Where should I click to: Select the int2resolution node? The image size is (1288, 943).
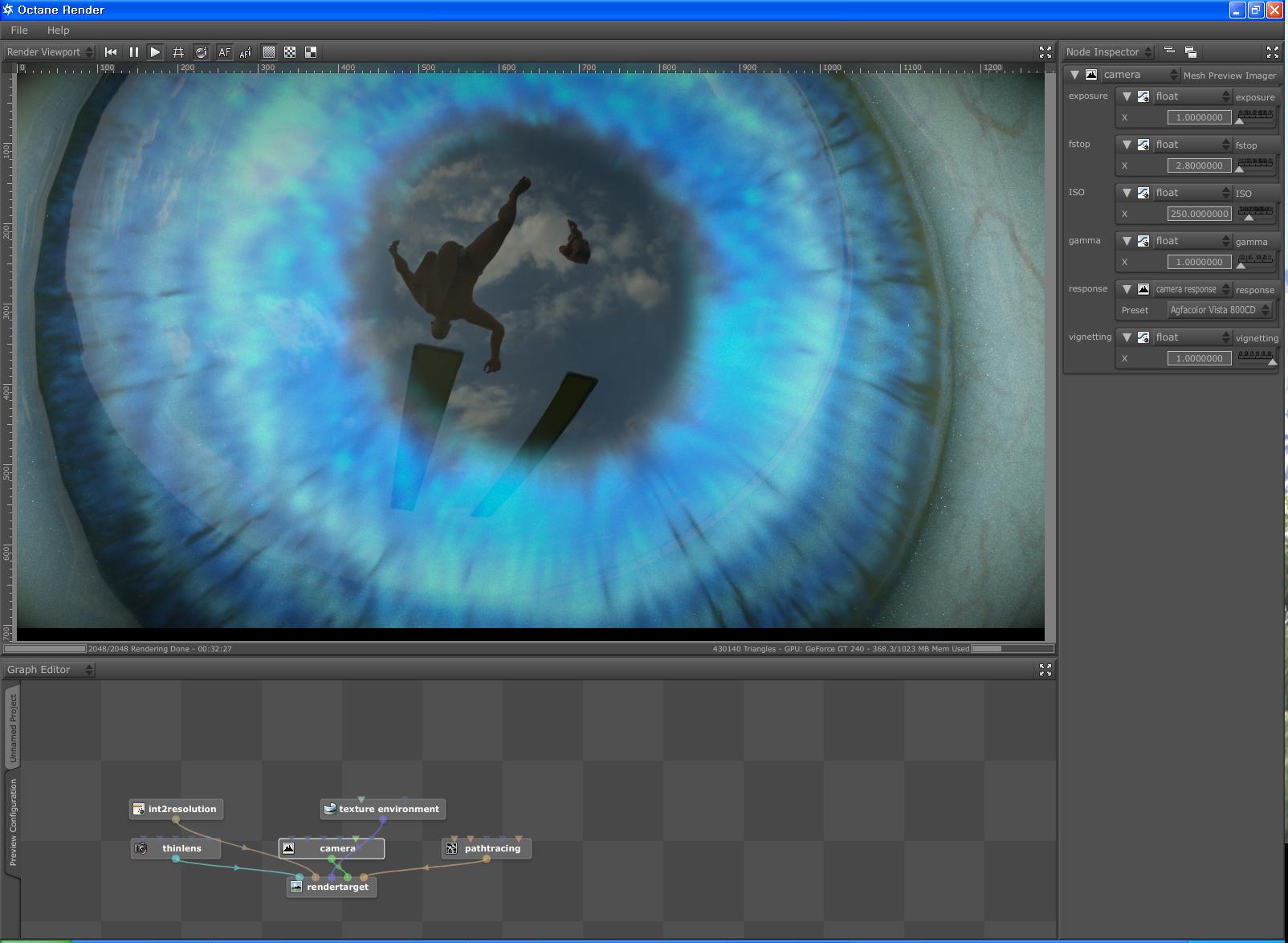click(176, 809)
